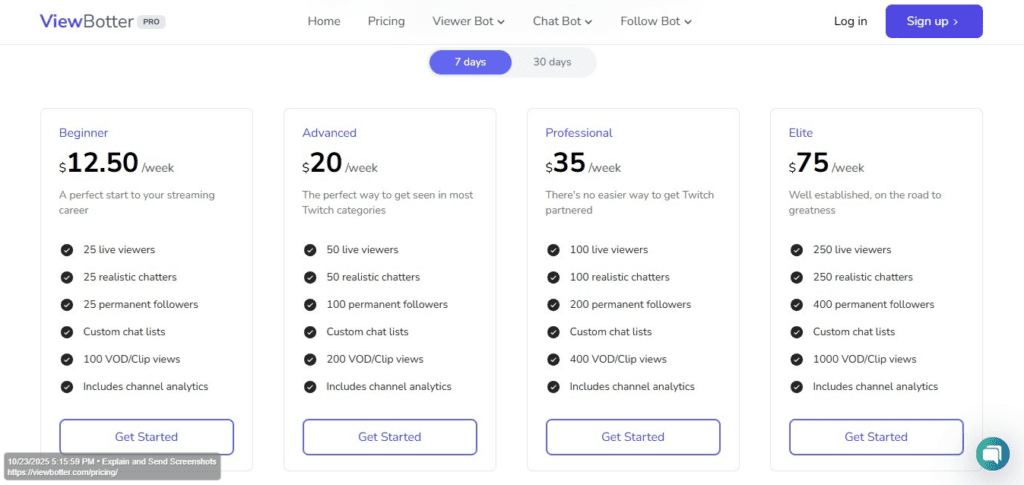
Task: Switch billing to 30 days
Action: tap(552, 62)
